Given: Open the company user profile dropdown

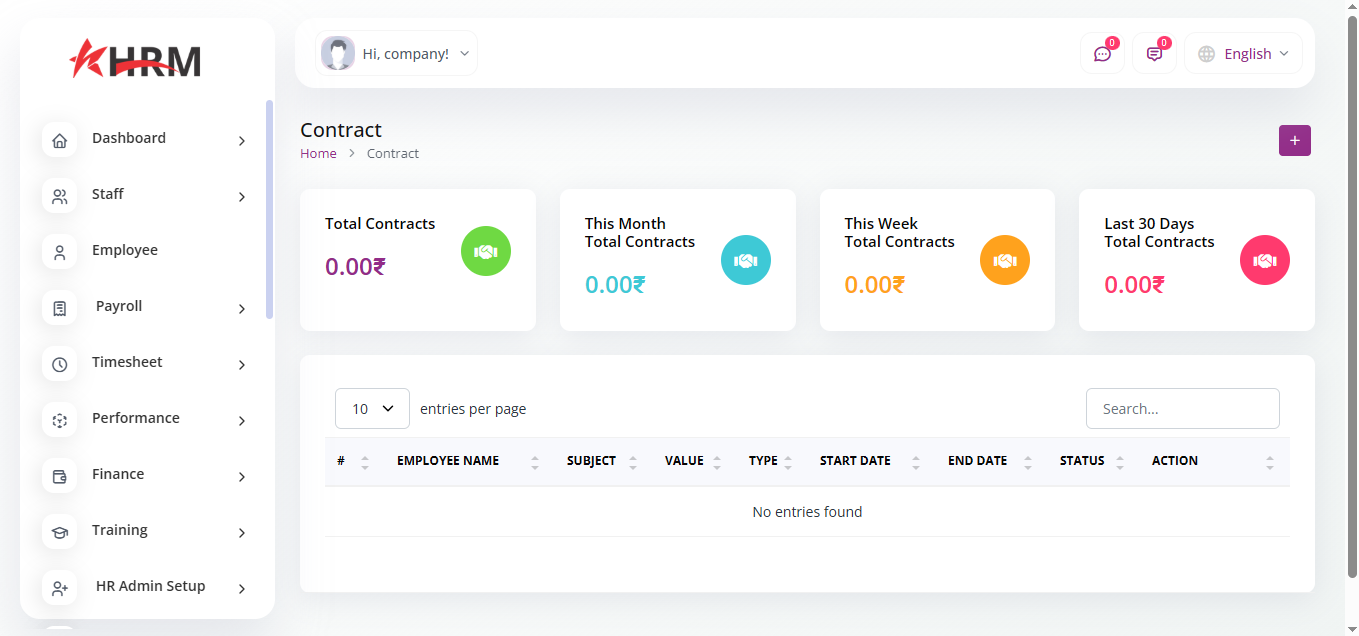Looking at the screenshot, I should [x=397, y=54].
